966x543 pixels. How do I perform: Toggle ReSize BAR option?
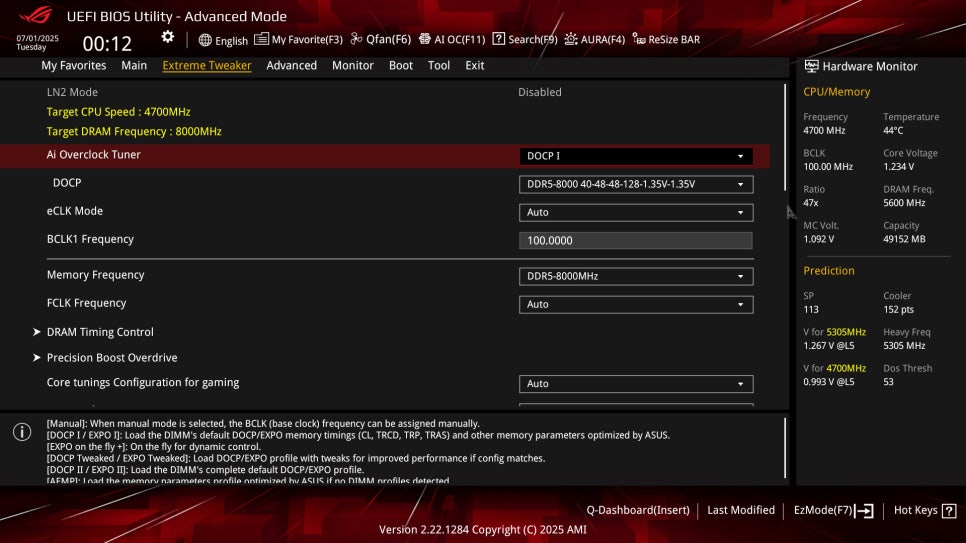pyautogui.click(x=666, y=39)
